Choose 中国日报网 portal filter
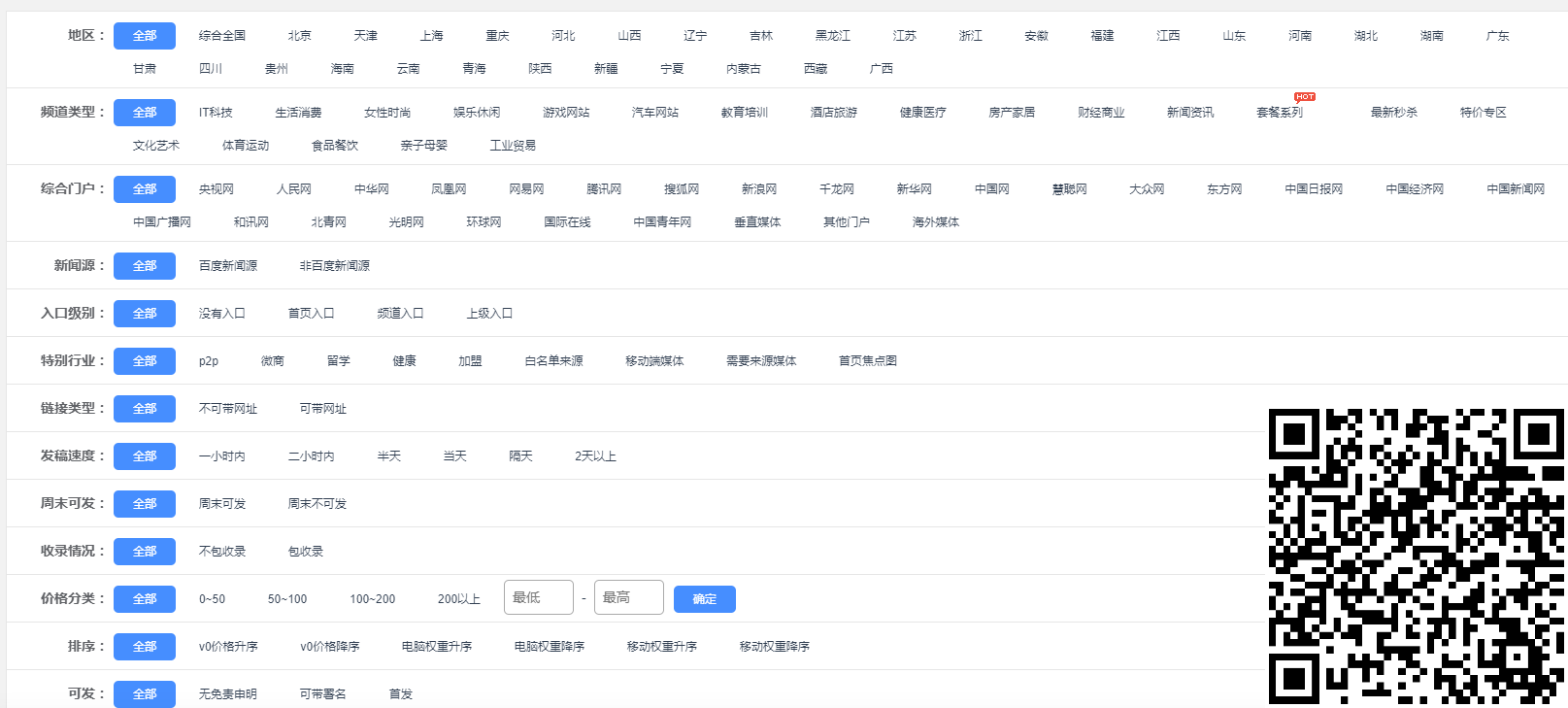Viewport: 1568px width, 708px height. tap(1314, 189)
